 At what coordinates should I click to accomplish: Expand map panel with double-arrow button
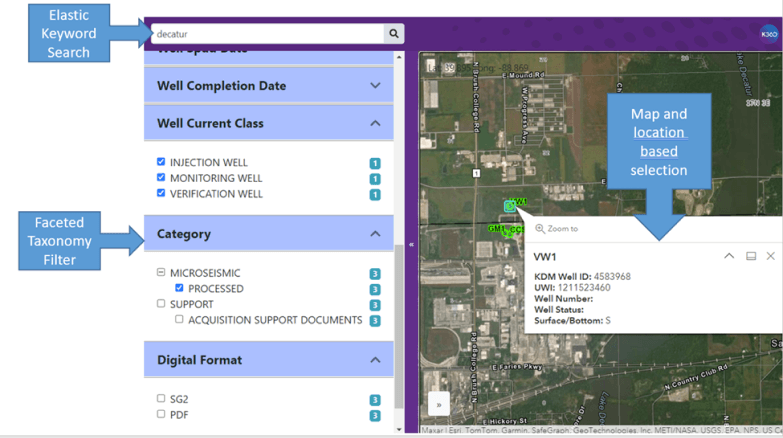tap(438, 404)
